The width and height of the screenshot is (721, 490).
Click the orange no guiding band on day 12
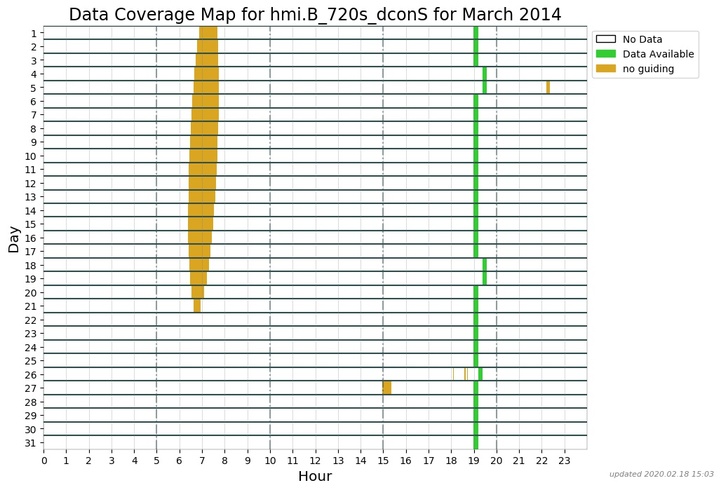(203, 183)
